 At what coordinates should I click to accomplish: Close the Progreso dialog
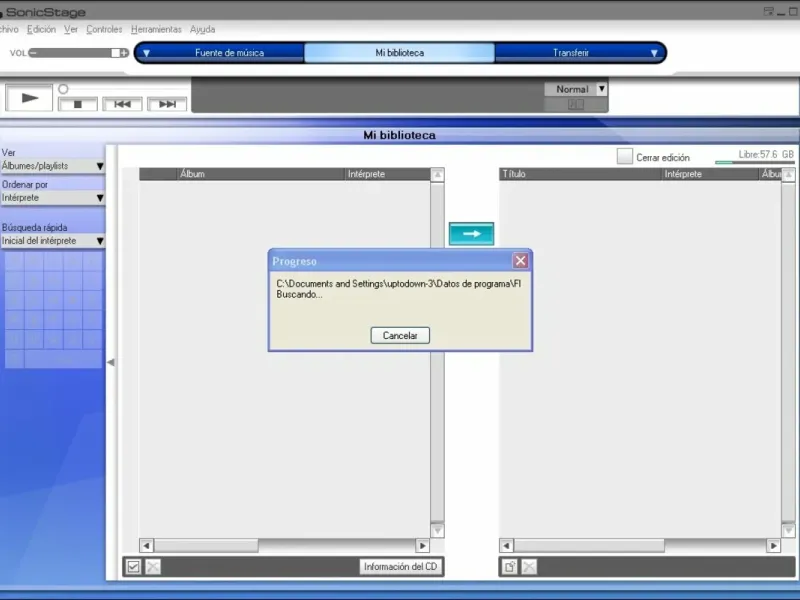[520, 261]
